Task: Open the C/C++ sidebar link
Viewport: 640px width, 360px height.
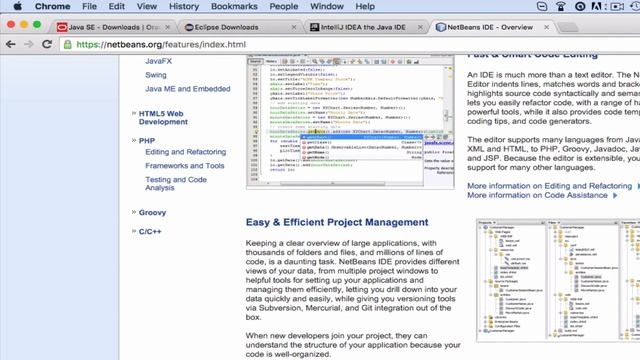Action: pos(150,232)
